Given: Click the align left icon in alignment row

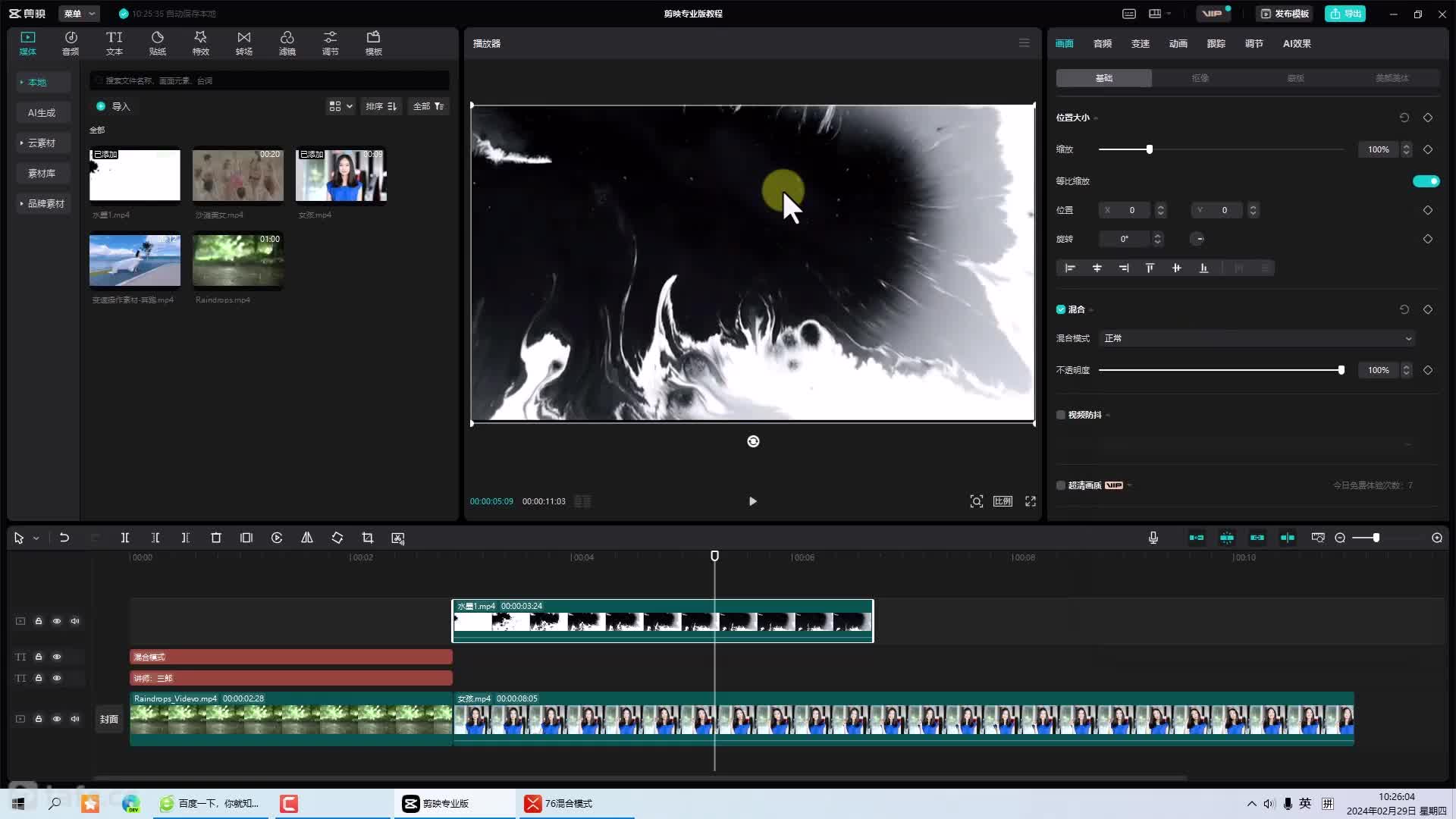Looking at the screenshot, I should pos(1070,268).
